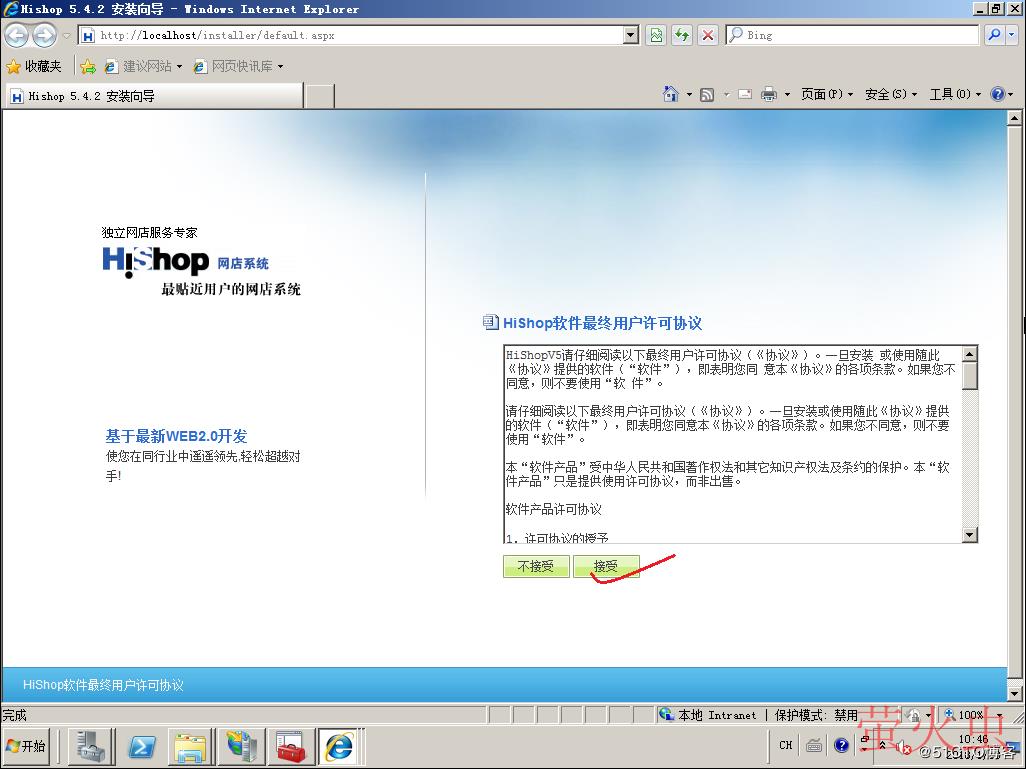
Task: Click the stop loading X icon
Action: coord(708,35)
